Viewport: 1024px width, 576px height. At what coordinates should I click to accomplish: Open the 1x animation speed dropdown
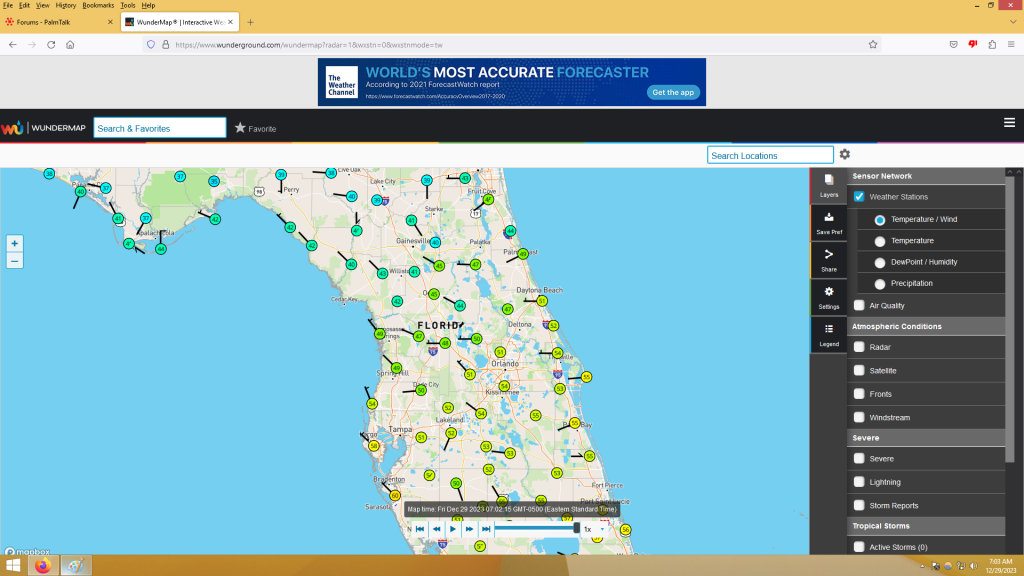click(594, 529)
